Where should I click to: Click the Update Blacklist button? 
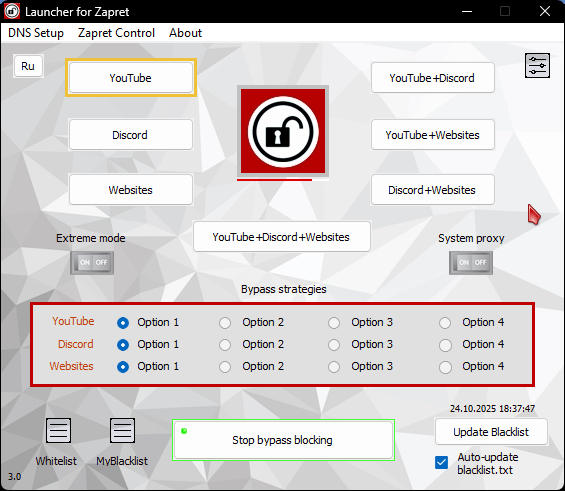click(x=491, y=432)
